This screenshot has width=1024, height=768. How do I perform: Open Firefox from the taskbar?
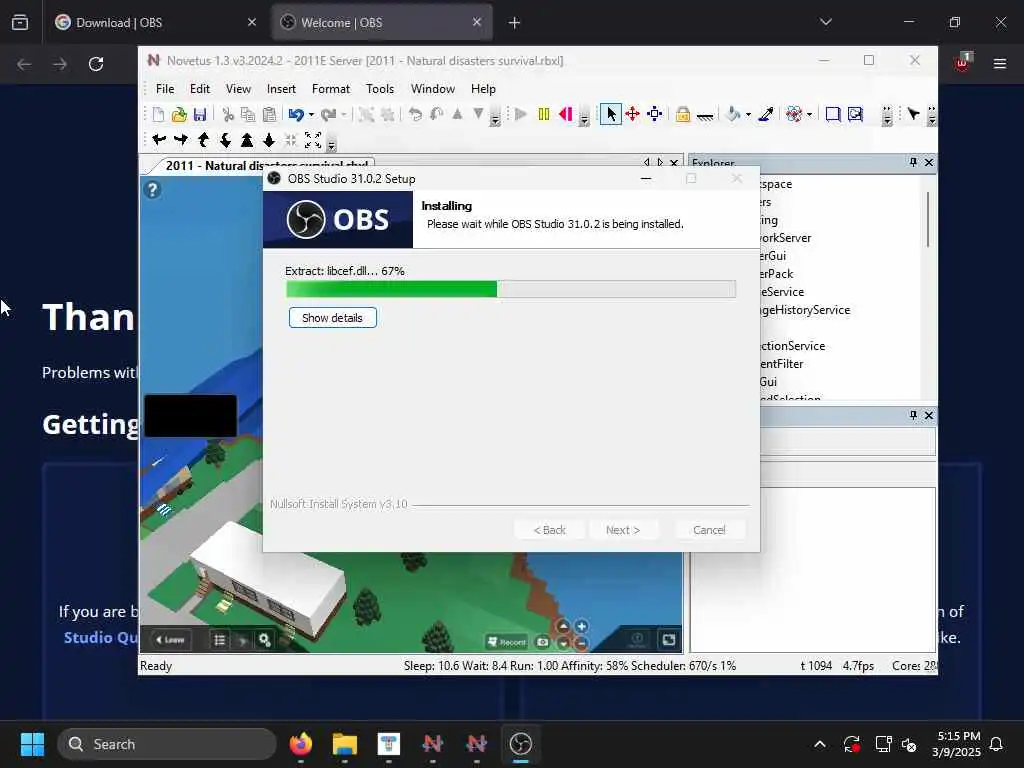tap(300, 744)
